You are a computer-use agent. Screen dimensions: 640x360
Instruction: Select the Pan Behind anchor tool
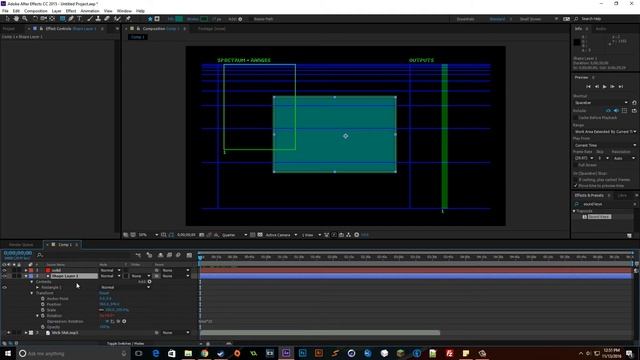coord(52,19)
